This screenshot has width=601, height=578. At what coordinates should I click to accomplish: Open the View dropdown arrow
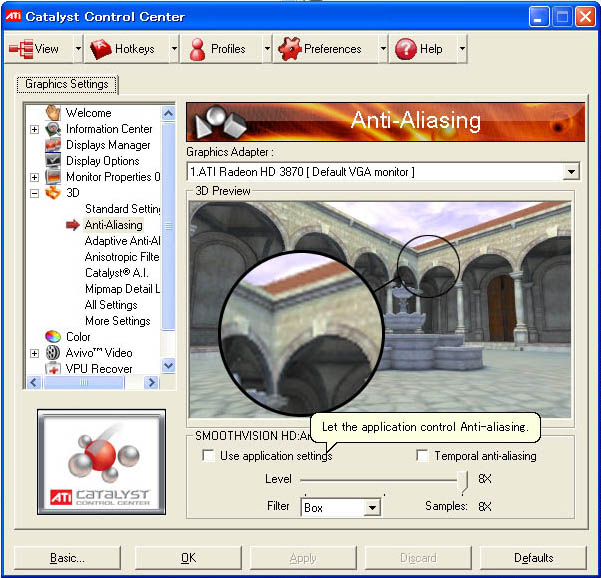78,49
